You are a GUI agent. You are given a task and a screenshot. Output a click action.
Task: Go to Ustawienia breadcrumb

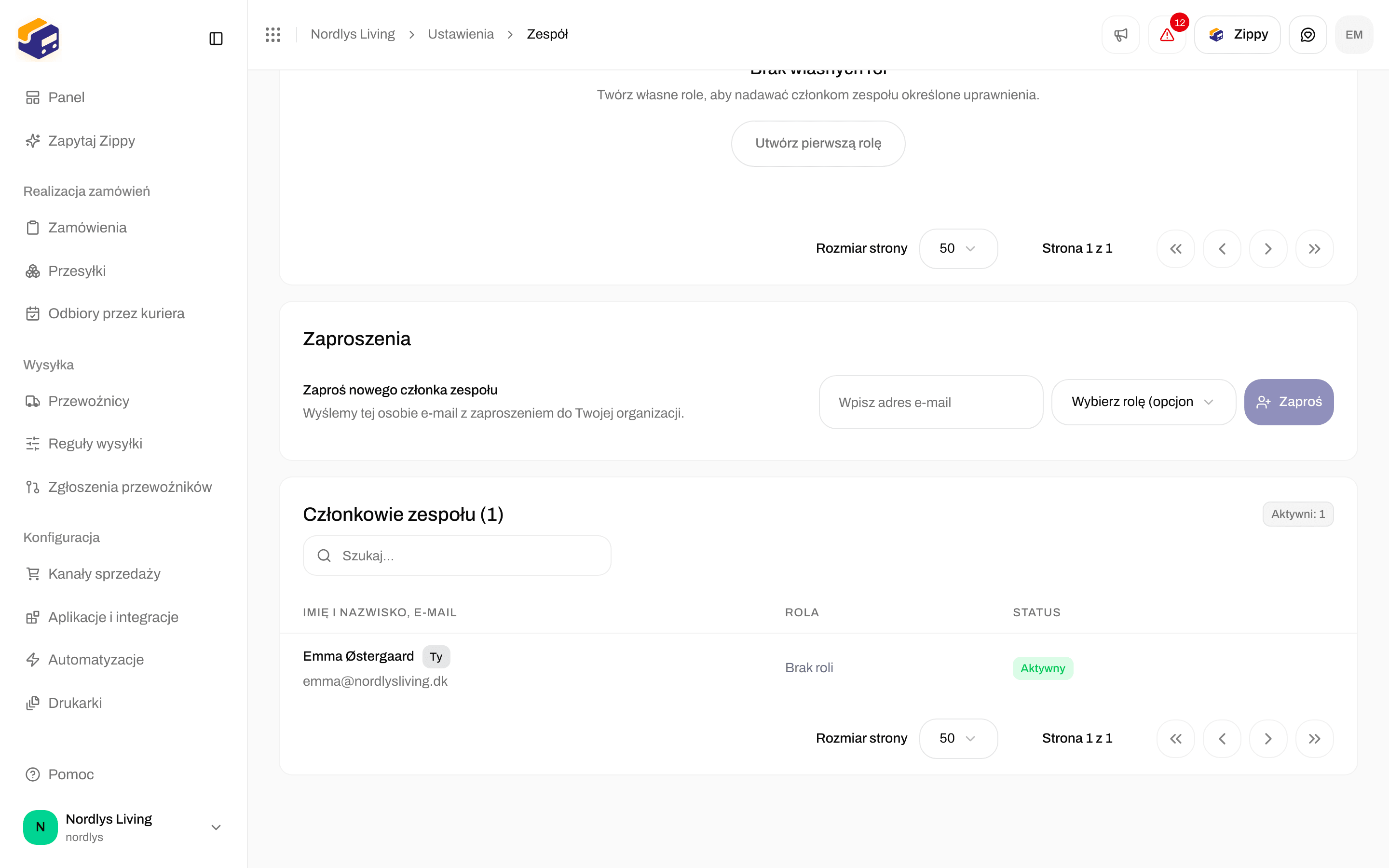(460, 34)
